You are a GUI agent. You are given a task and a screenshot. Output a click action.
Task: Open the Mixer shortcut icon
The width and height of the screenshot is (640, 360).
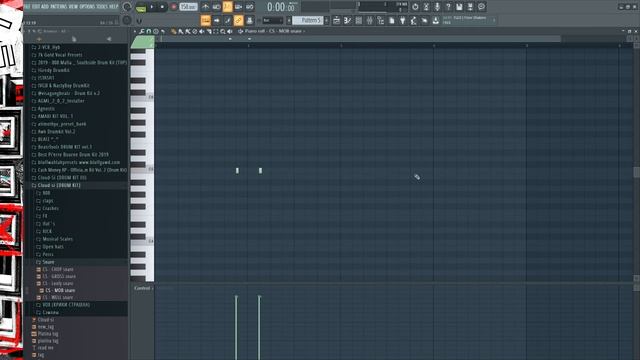pyautogui.click(x=369, y=20)
